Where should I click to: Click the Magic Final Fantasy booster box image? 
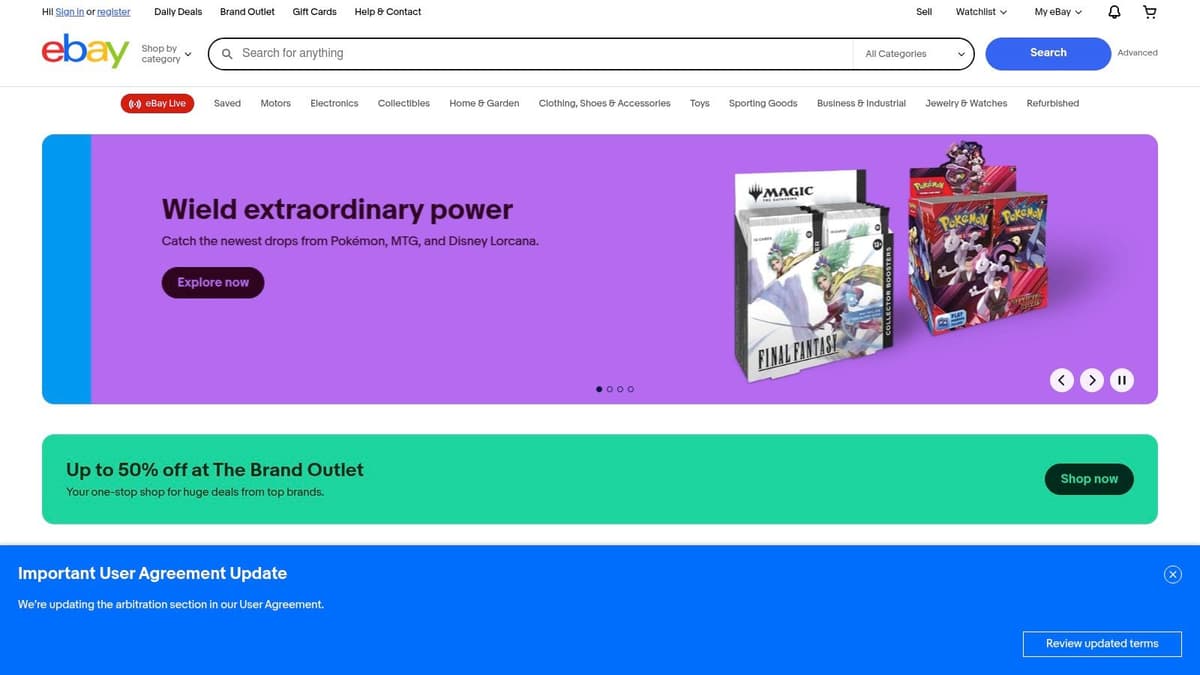(812, 276)
